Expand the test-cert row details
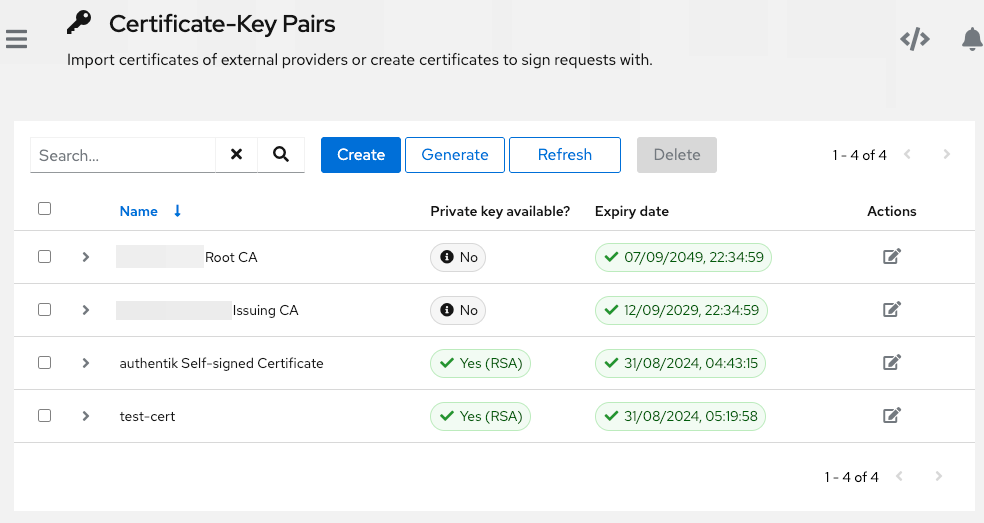Image resolution: width=984 pixels, height=523 pixels. click(86, 416)
